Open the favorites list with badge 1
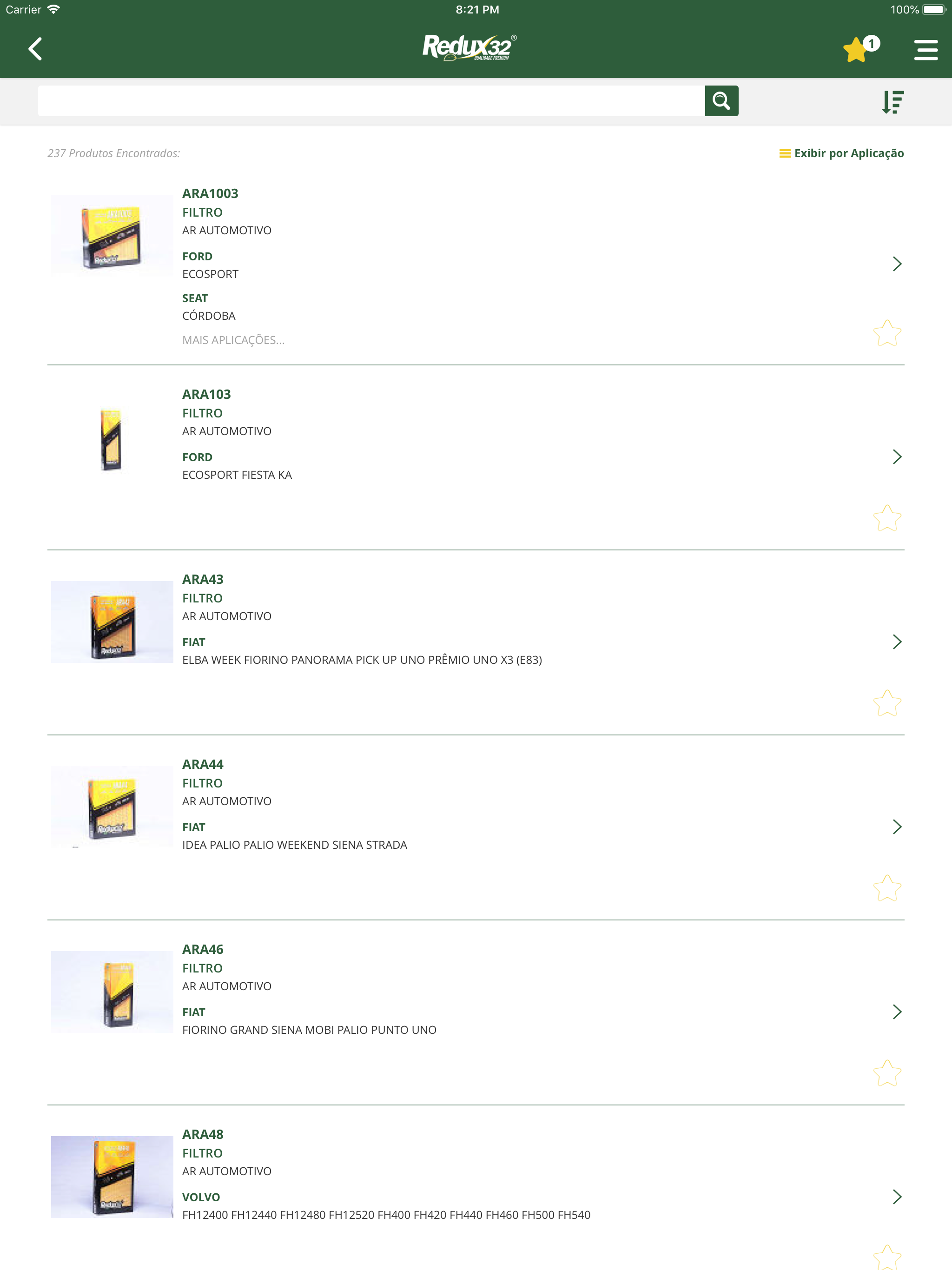The width and height of the screenshot is (952, 1270). click(860, 49)
